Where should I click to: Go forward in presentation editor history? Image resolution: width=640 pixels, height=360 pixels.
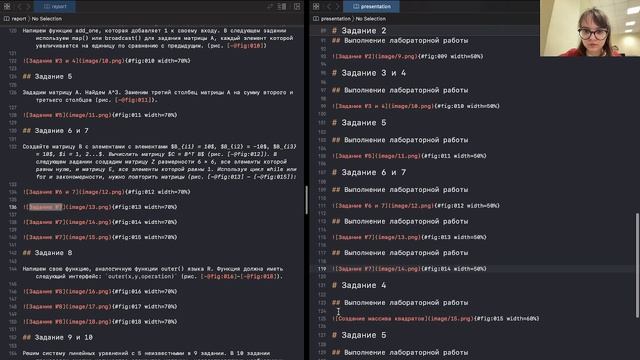(x=338, y=7)
